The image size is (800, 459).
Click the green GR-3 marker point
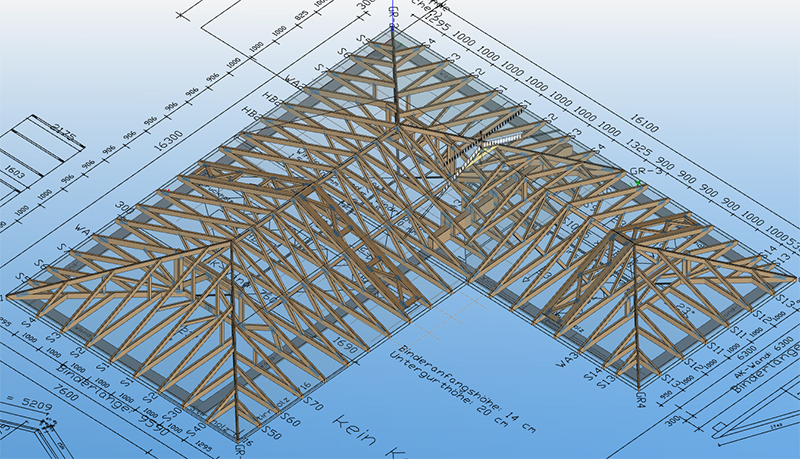638,183
